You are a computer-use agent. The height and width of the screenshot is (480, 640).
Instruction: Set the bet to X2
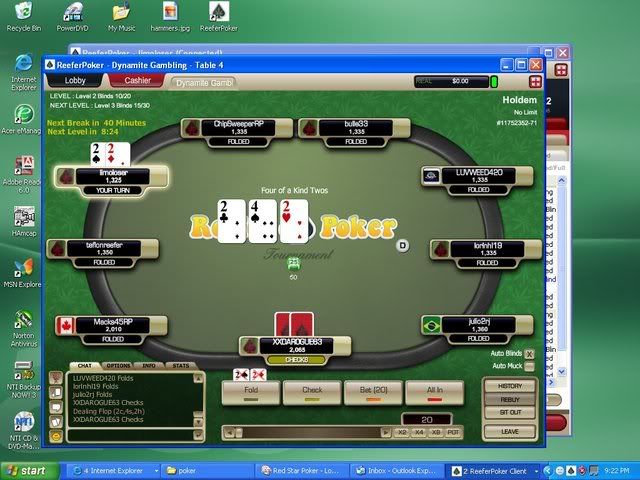tap(402, 433)
